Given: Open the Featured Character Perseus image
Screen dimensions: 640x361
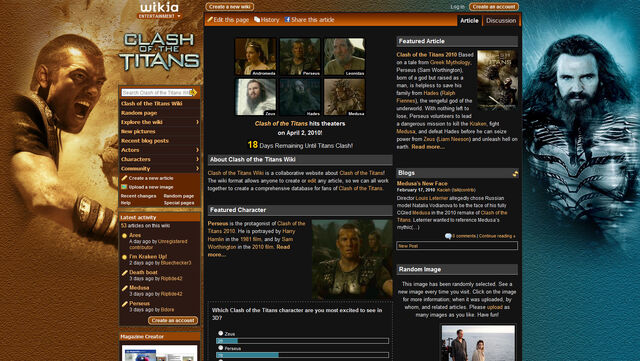Looking at the screenshot, I should (352, 259).
